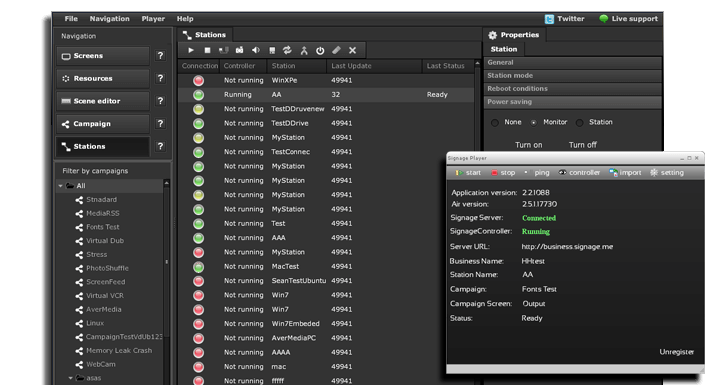Click the Win7Embeded station name
This screenshot has width=711, height=385.
[x=295, y=324]
